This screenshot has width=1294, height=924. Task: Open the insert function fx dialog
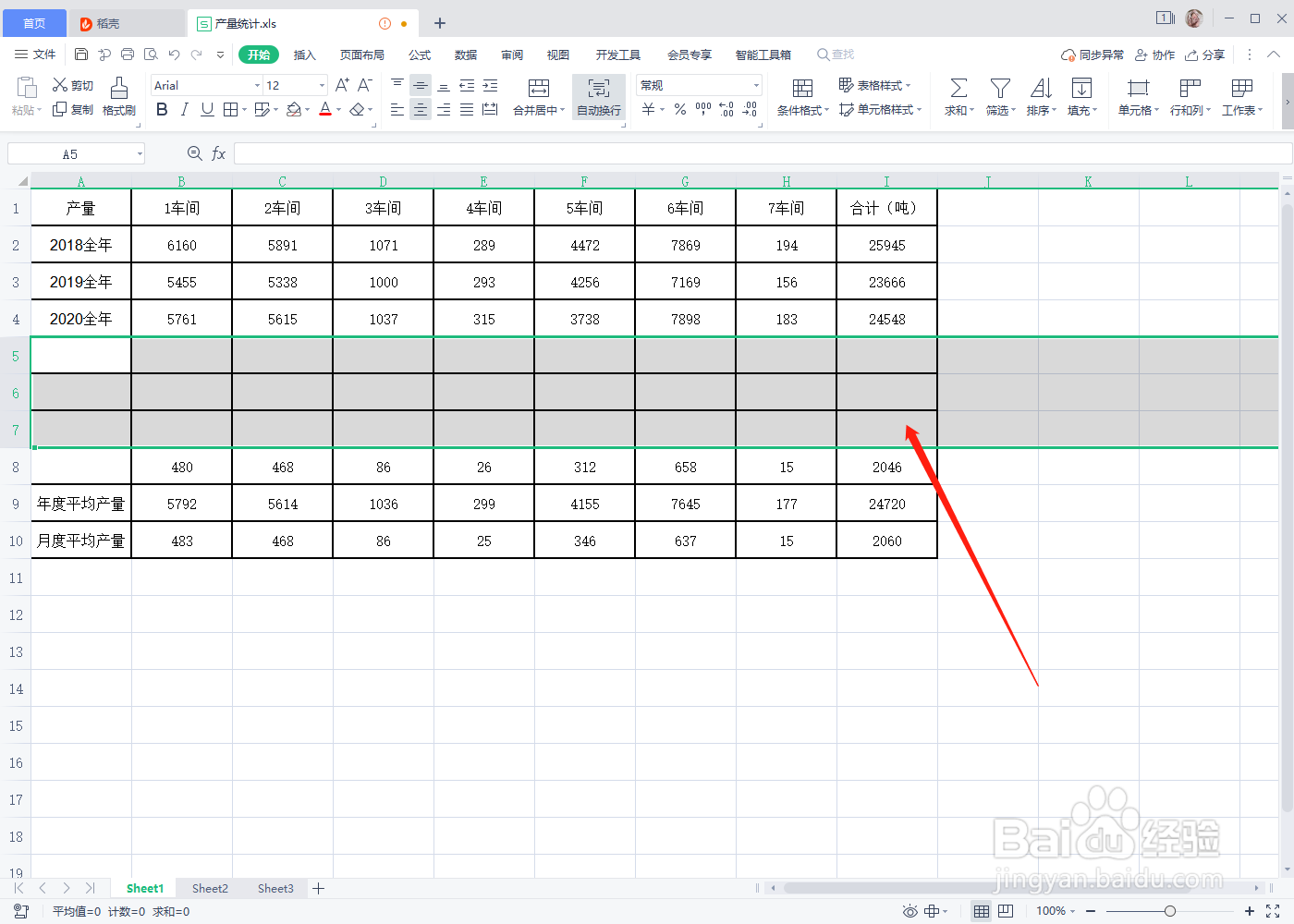click(x=219, y=153)
